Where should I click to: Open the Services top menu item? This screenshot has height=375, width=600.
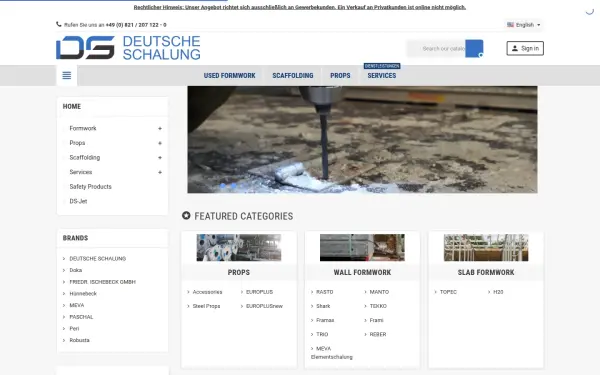coord(382,75)
